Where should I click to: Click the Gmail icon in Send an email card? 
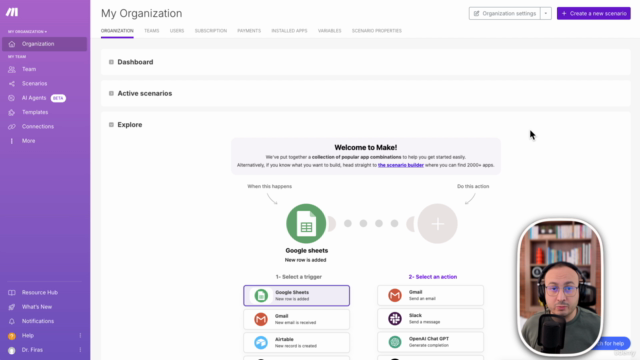click(395, 295)
